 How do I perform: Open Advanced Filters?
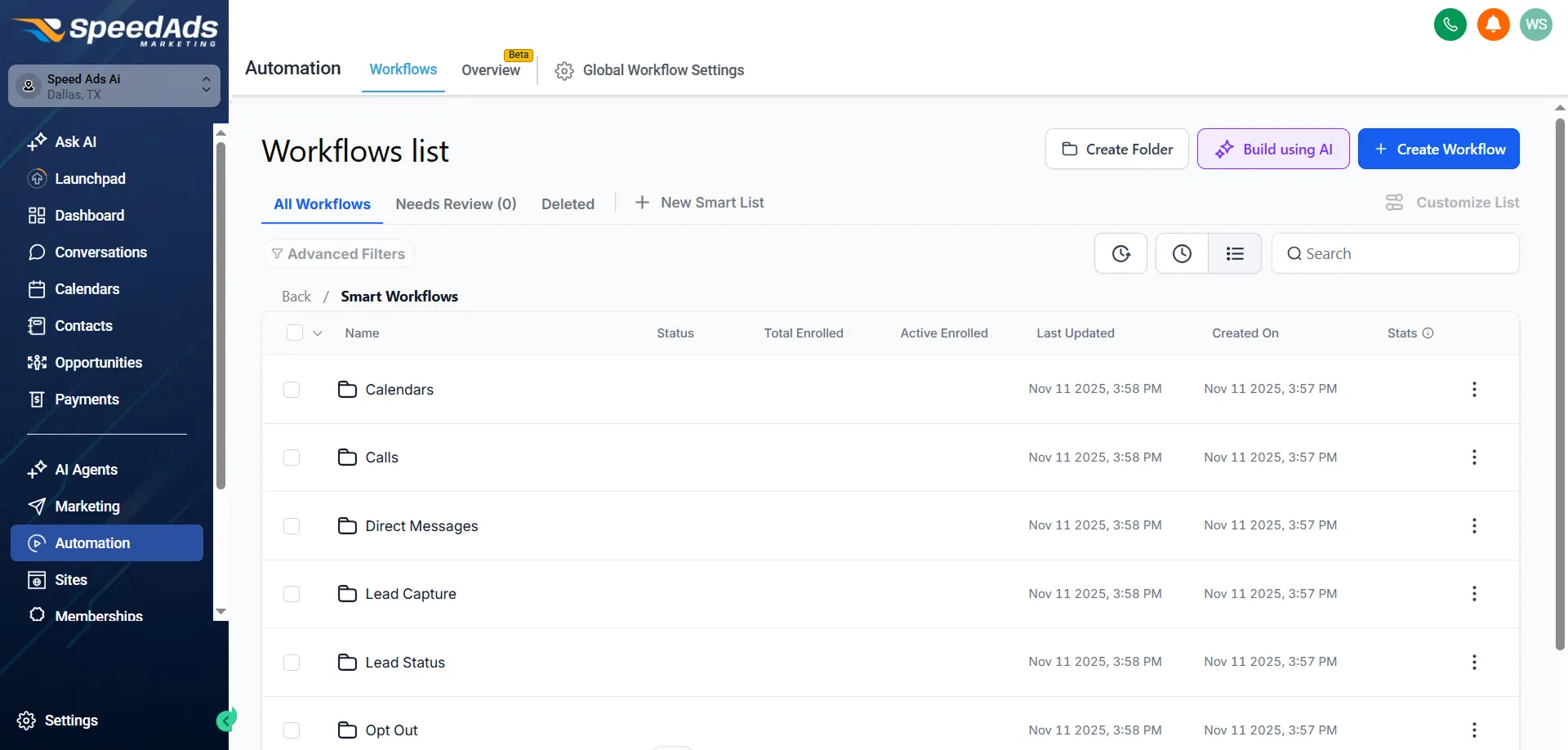[338, 254]
